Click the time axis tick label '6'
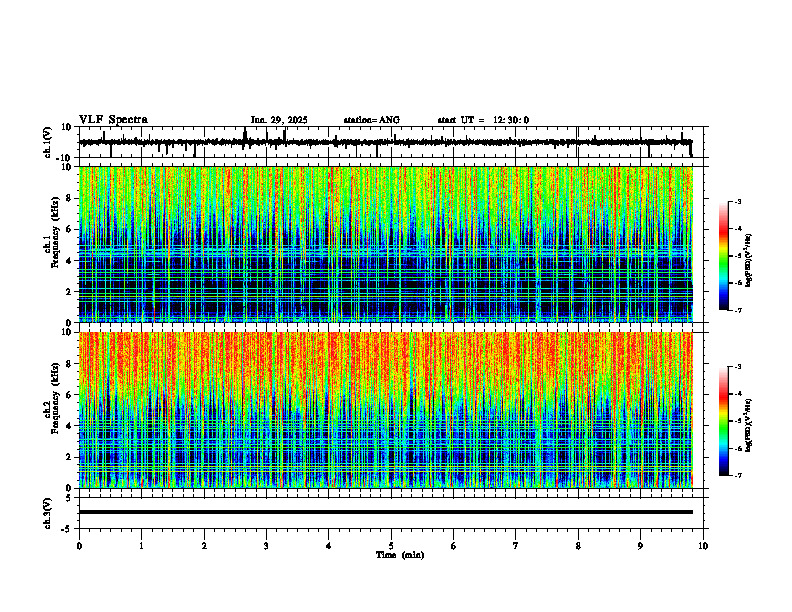792x612 pixels. pos(453,546)
